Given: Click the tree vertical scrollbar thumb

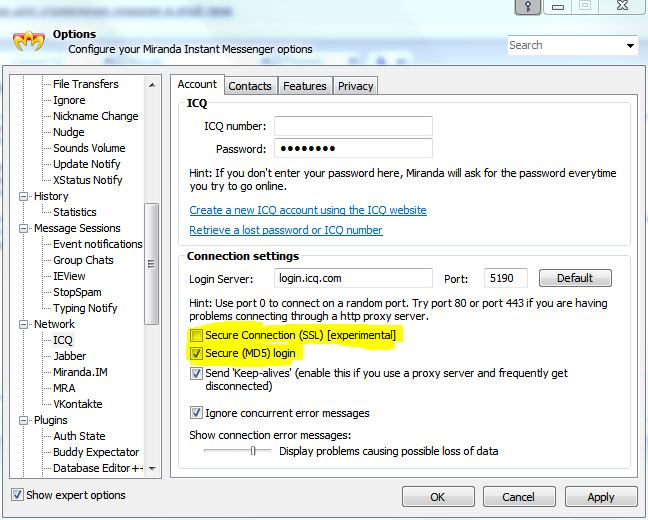Looking at the screenshot, I should coord(152,264).
